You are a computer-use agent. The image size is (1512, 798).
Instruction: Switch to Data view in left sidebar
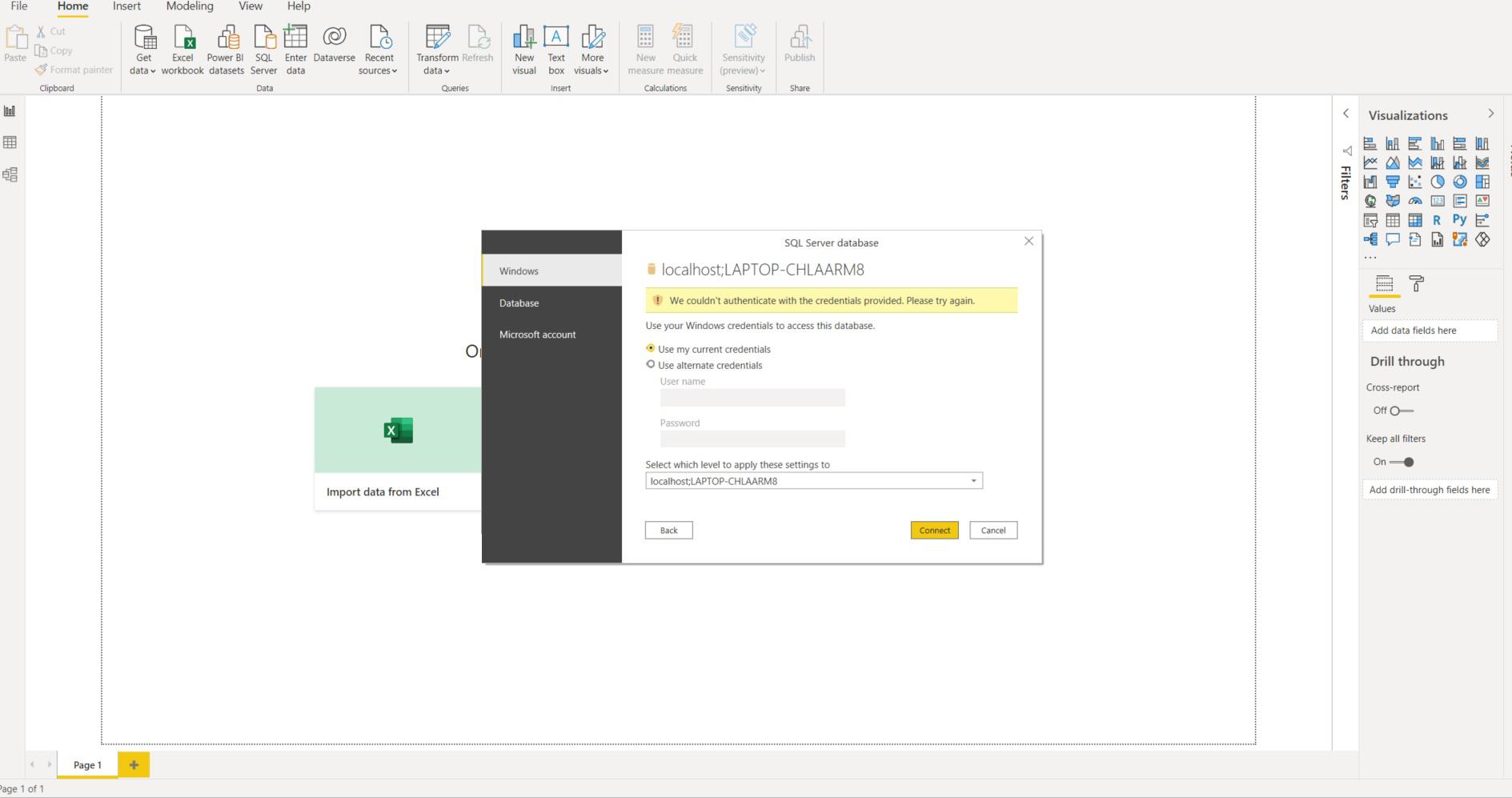[10, 142]
